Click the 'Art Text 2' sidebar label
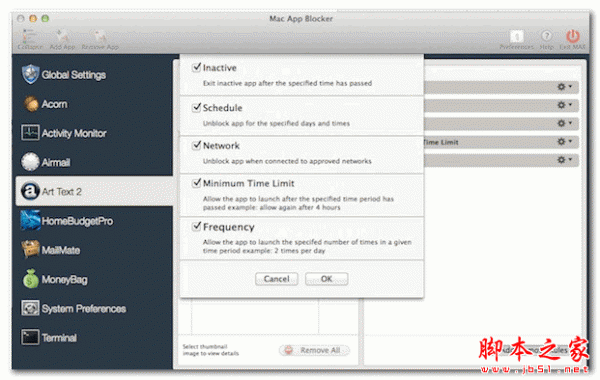This screenshot has width=600, height=380. [62, 191]
